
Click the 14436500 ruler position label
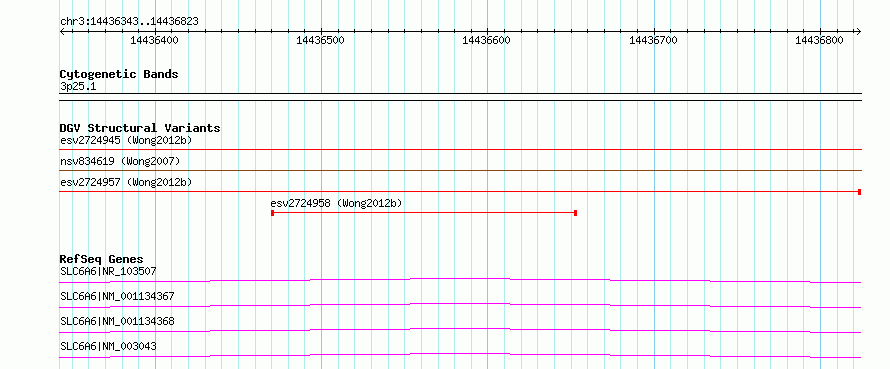[320, 40]
